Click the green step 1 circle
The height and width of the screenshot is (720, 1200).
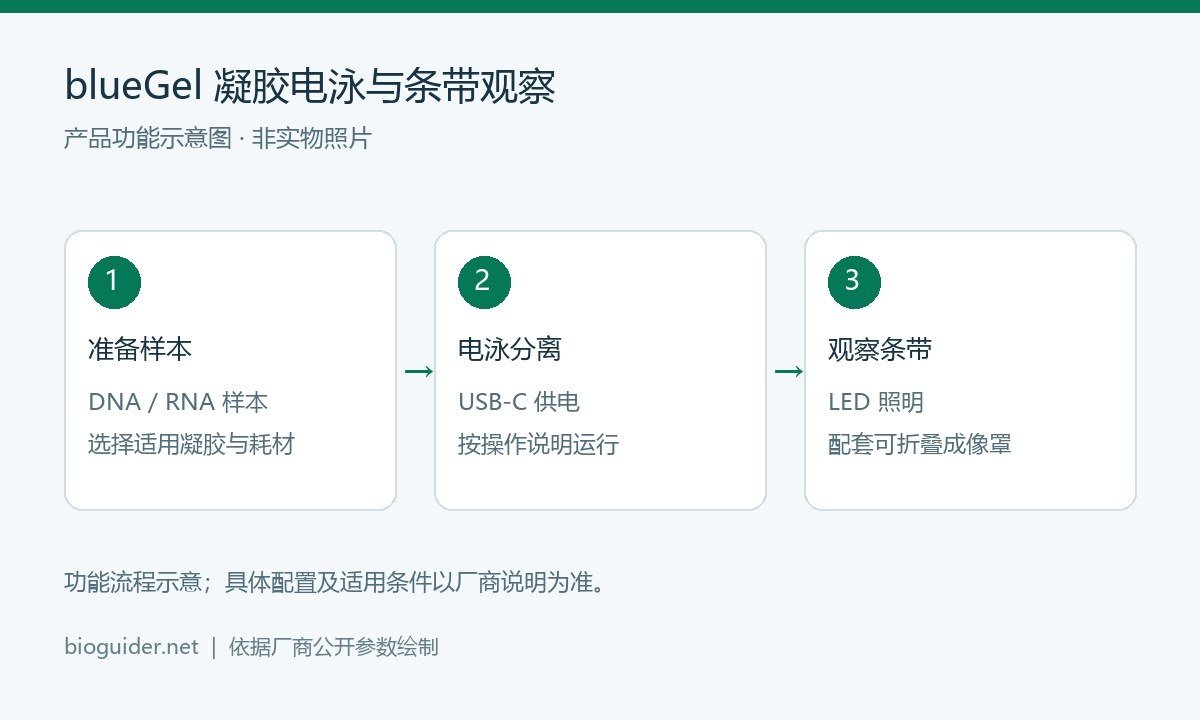[x=114, y=282]
